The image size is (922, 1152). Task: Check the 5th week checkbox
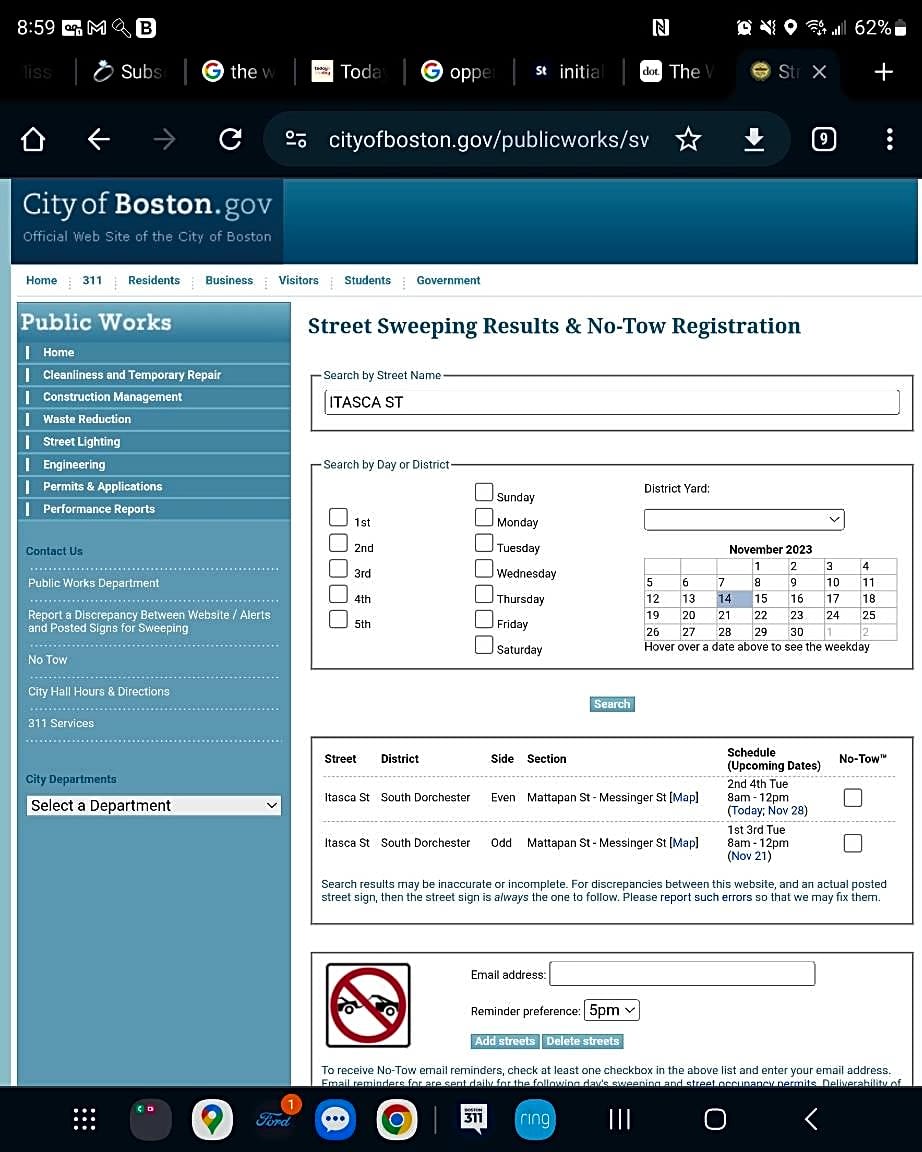338,619
